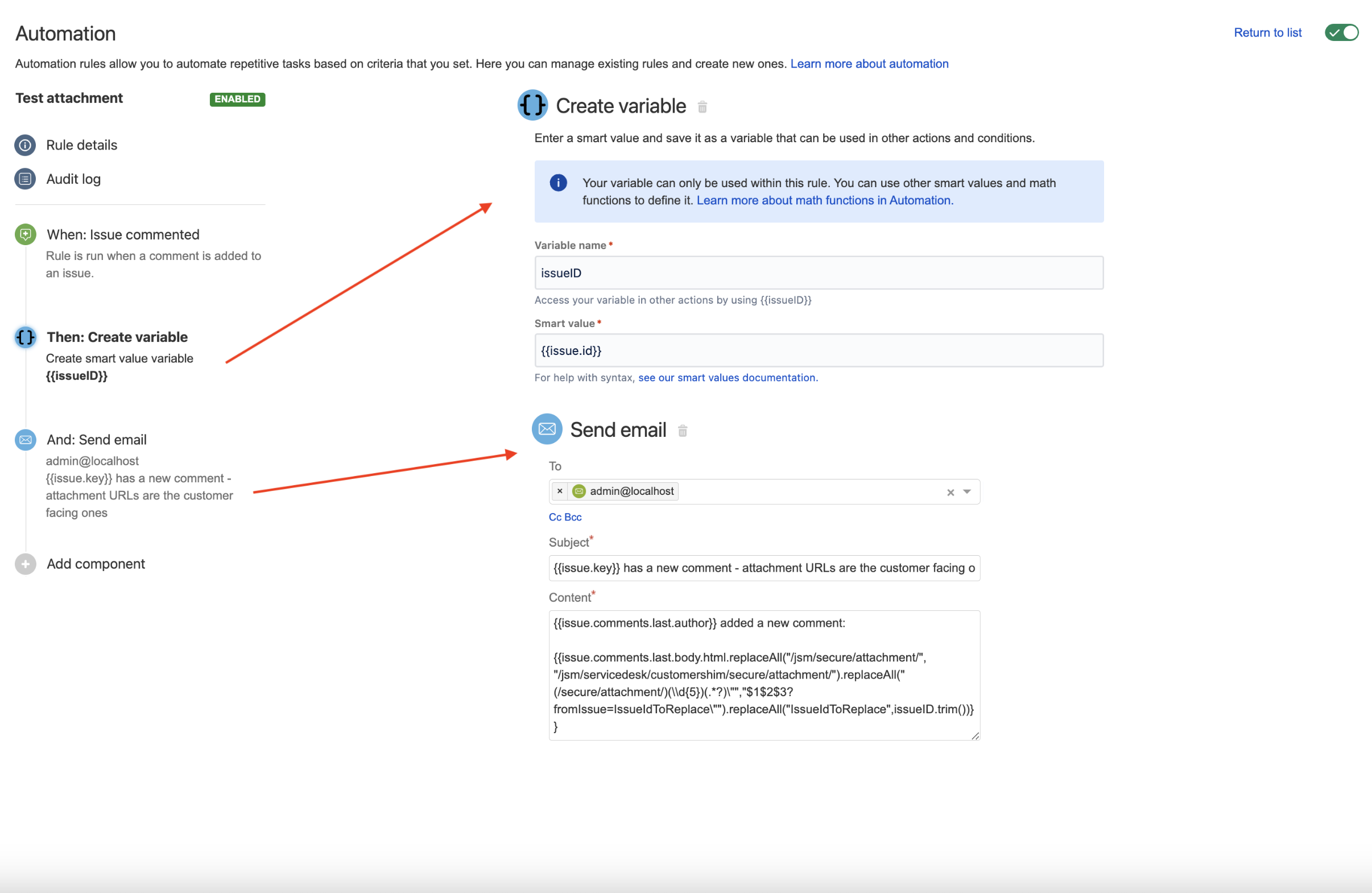
Task: Click the Add component plus icon
Action: (25, 563)
